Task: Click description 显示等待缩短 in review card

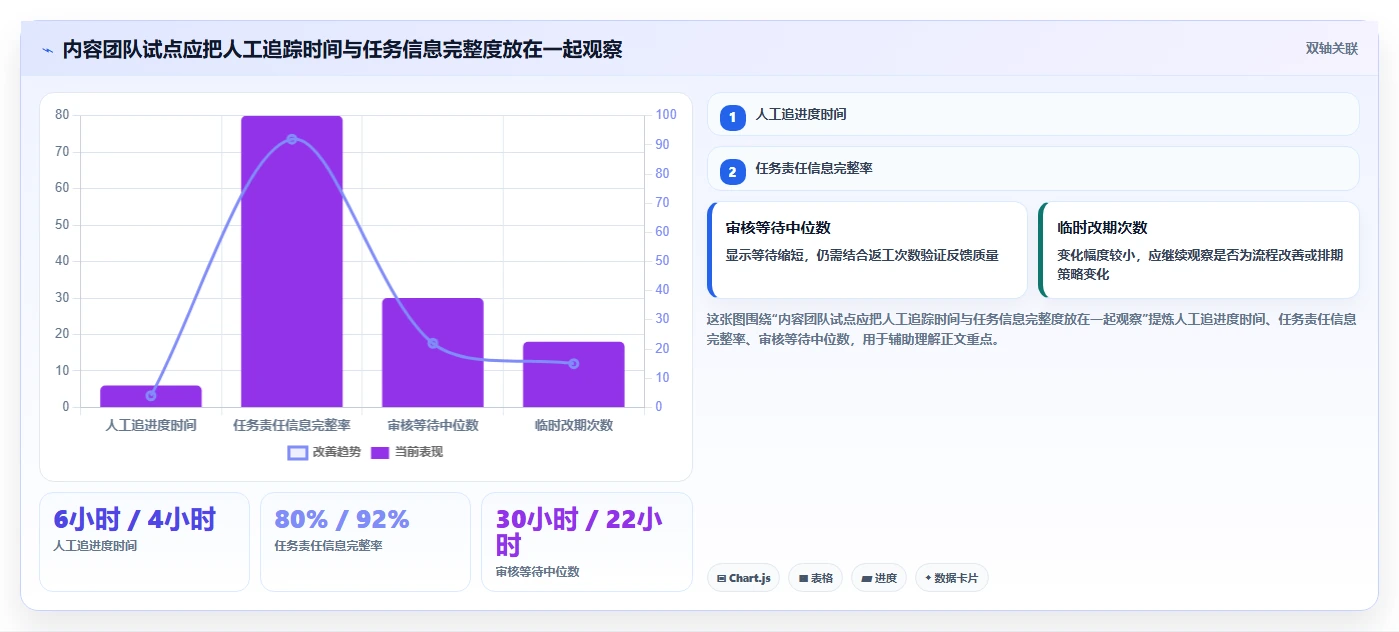Action: 862,255
